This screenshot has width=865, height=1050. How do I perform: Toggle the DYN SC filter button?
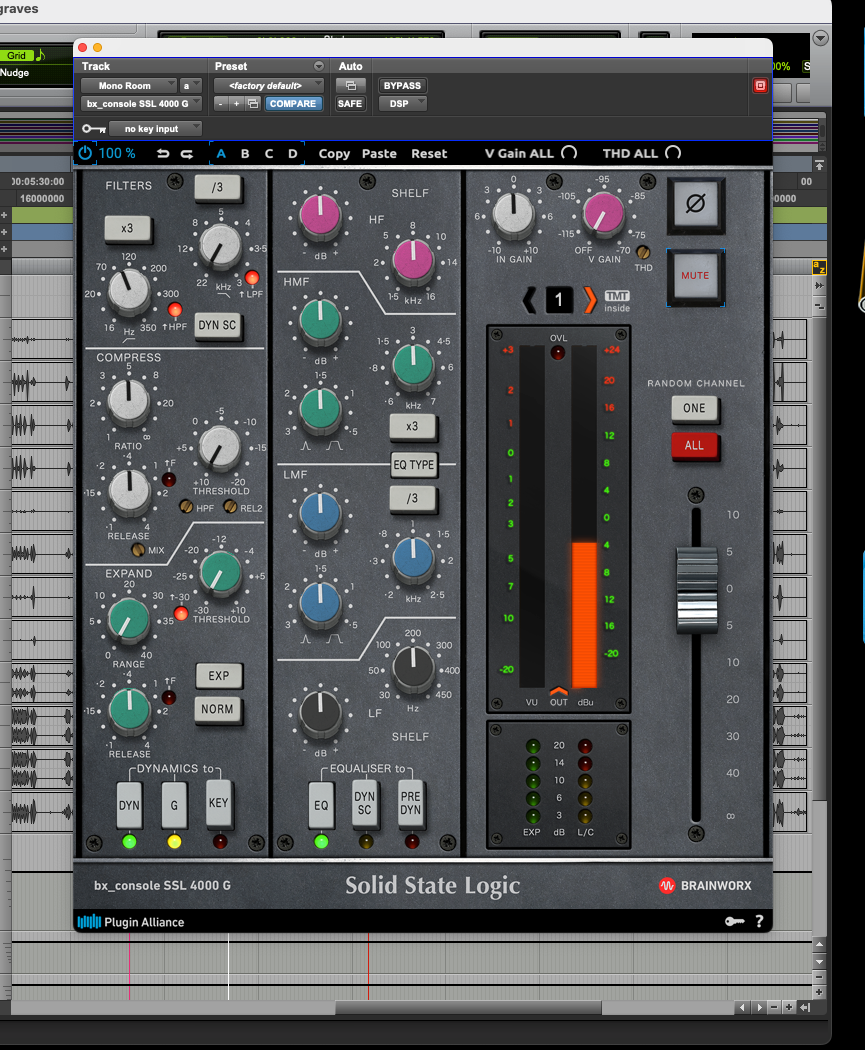pos(218,325)
